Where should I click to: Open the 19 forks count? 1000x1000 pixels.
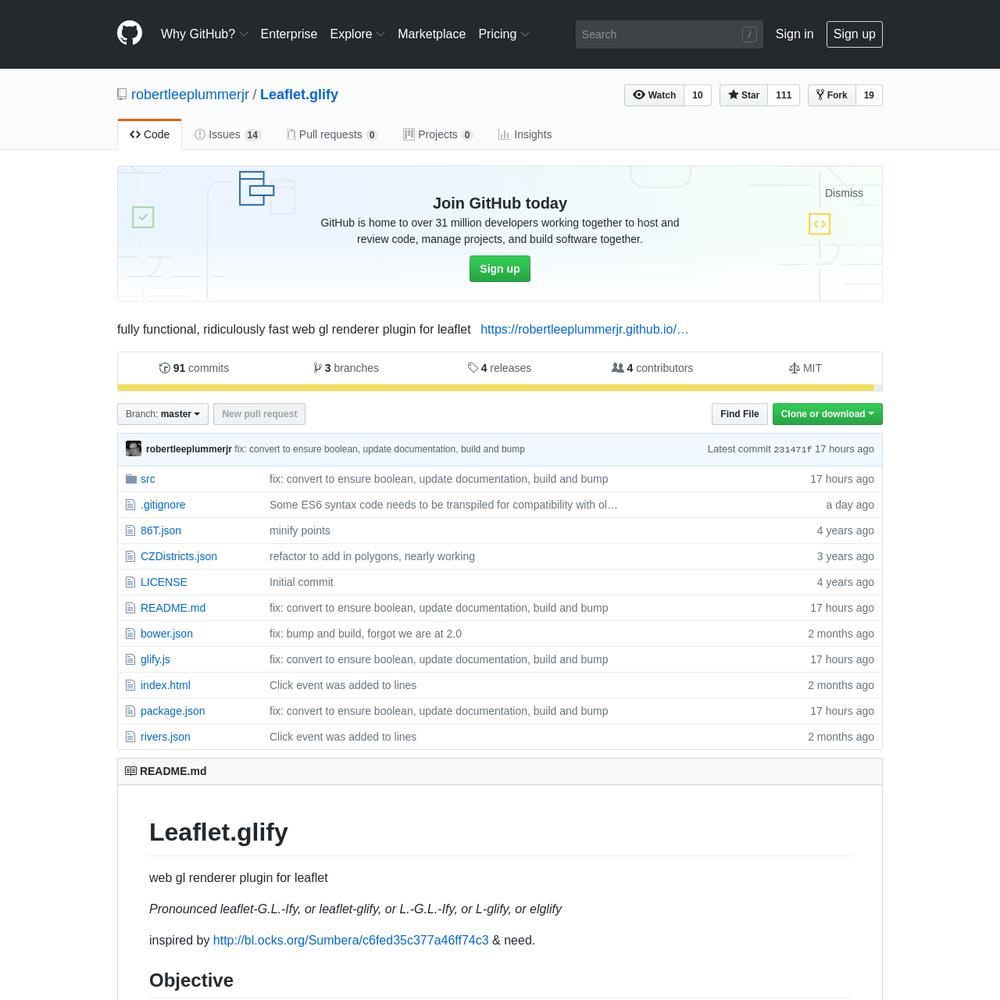pyautogui.click(x=869, y=95)
